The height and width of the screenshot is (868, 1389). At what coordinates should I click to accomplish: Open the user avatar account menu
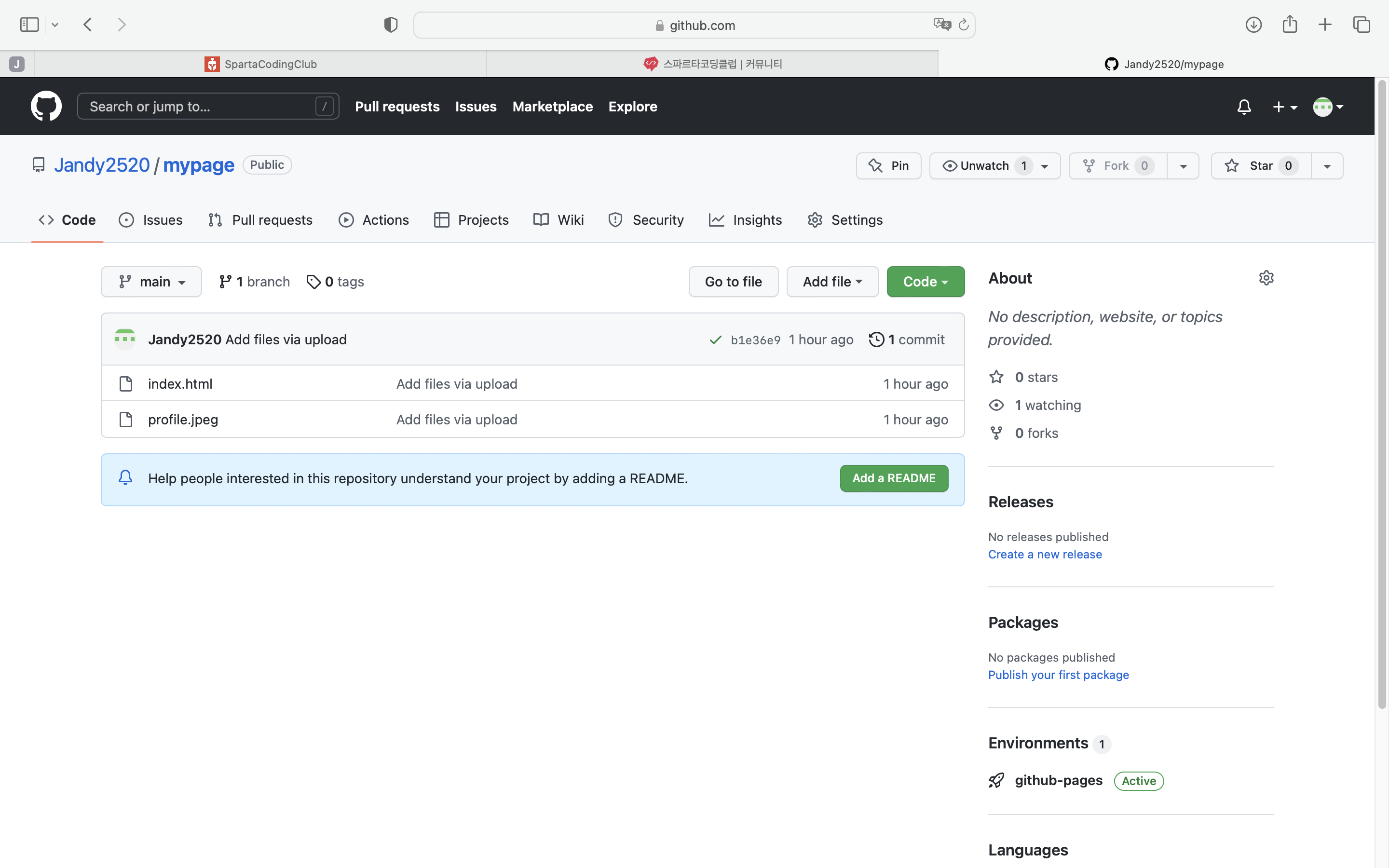[x=1328, y=107]
